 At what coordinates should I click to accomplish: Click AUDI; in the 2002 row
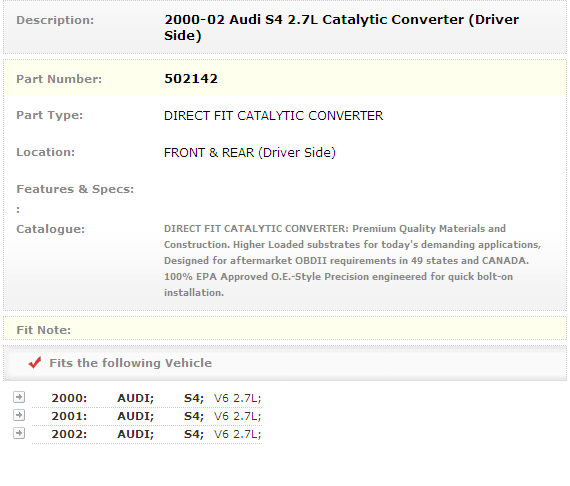click(x=136, y=434)
